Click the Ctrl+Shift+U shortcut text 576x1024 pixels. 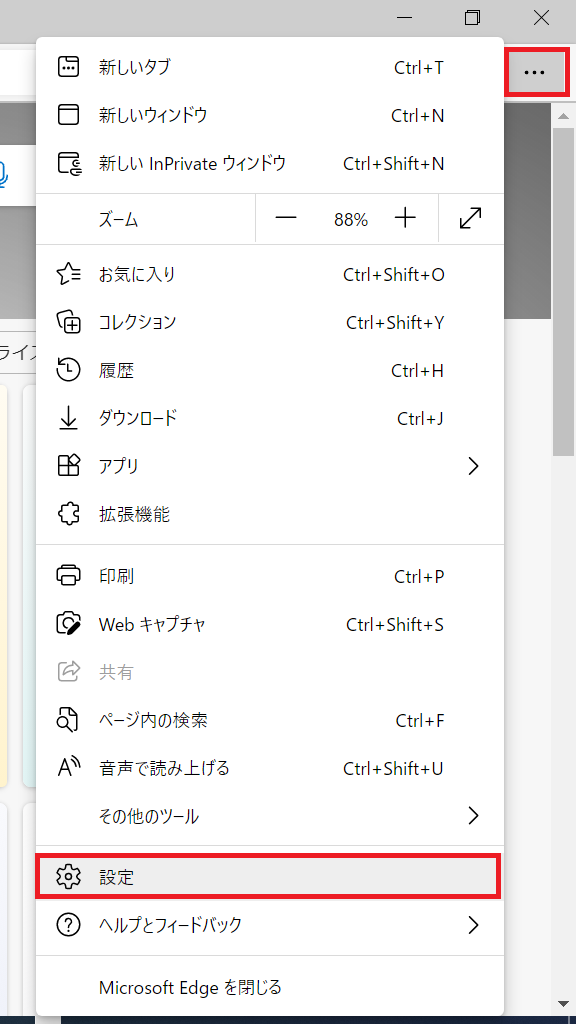pos(393,768)
